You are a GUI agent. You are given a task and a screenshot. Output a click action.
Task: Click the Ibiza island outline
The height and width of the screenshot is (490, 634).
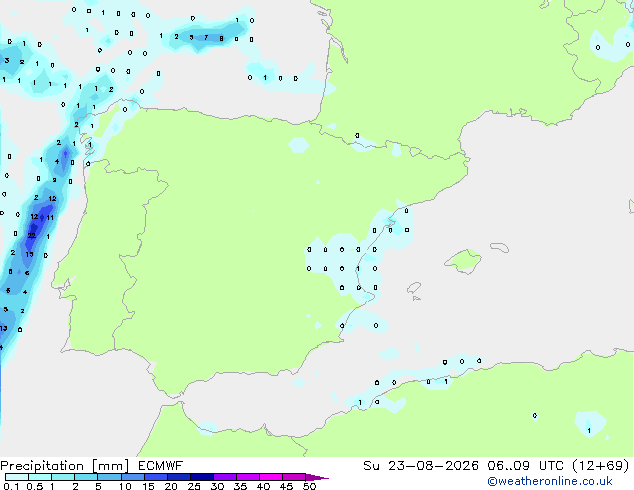click(414, 288)
